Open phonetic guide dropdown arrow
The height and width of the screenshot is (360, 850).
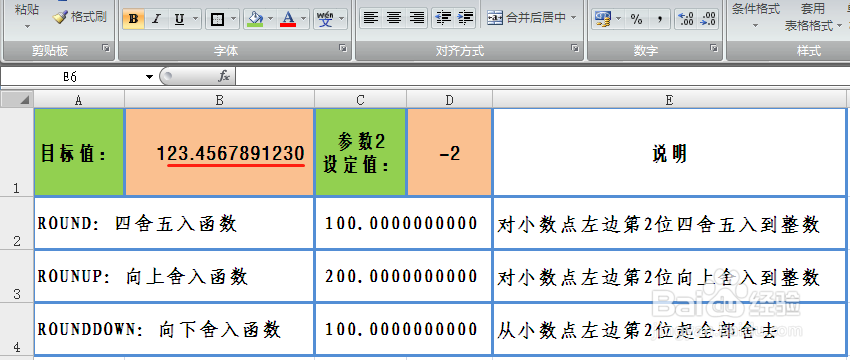342,20
